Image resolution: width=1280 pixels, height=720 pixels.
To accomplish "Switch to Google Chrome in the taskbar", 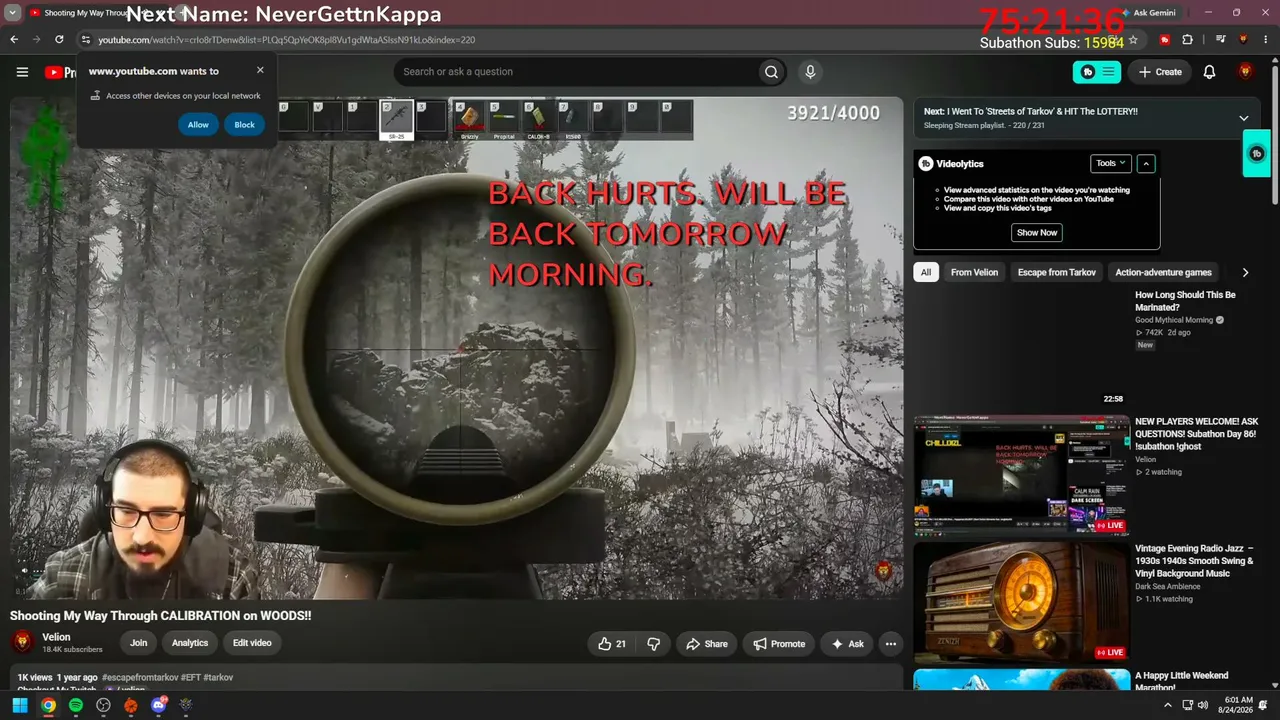I will (48, 705).
